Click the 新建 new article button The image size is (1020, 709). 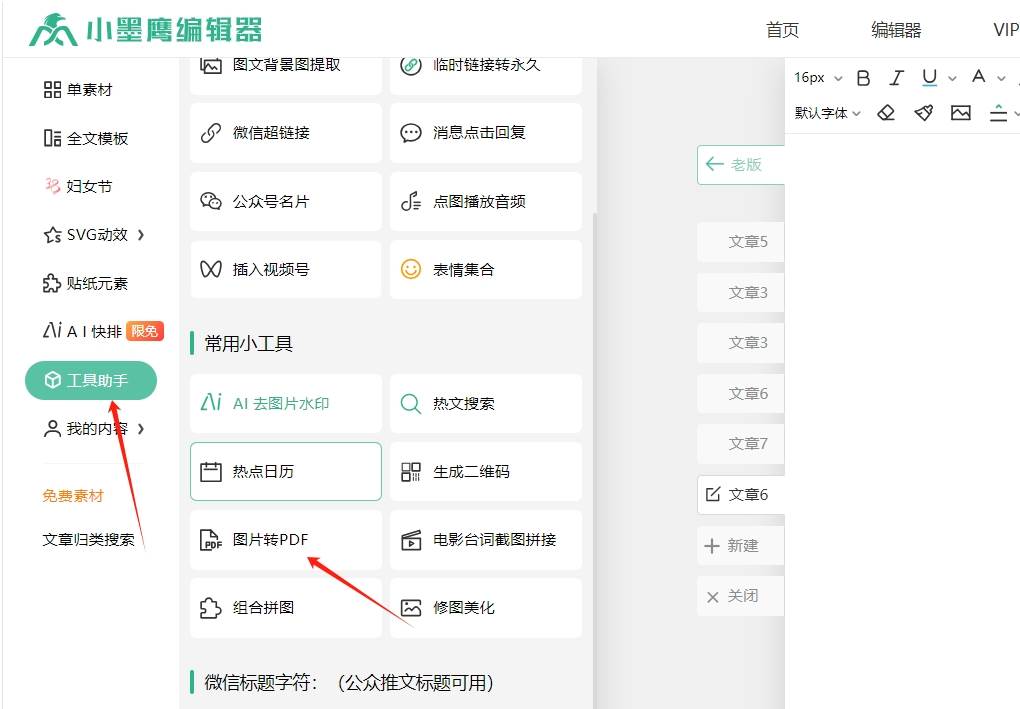pyautogui.click(x=740, y=546)
